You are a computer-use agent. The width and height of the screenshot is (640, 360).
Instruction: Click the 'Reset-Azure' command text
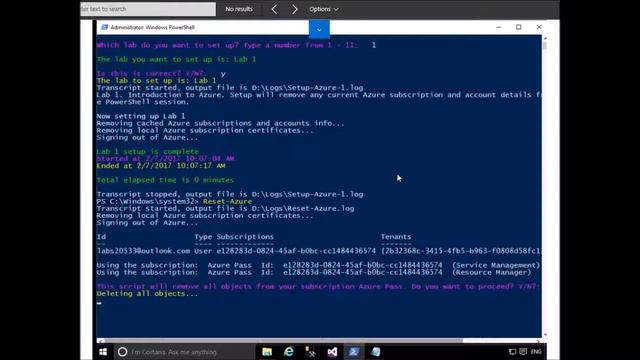pyautogui.click(x=227, y=201)
